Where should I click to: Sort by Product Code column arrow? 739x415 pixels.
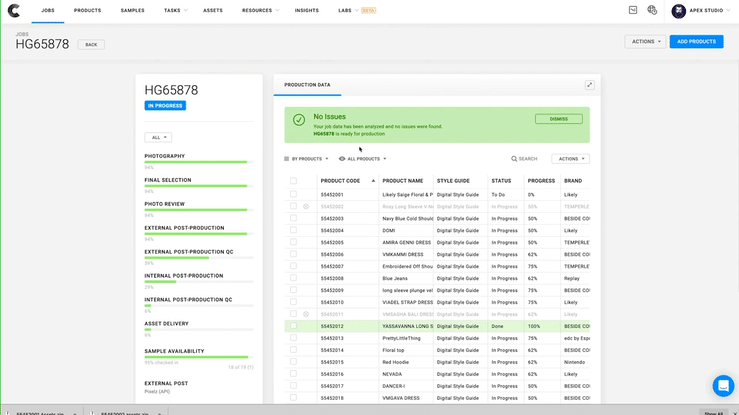coord(373,181)
